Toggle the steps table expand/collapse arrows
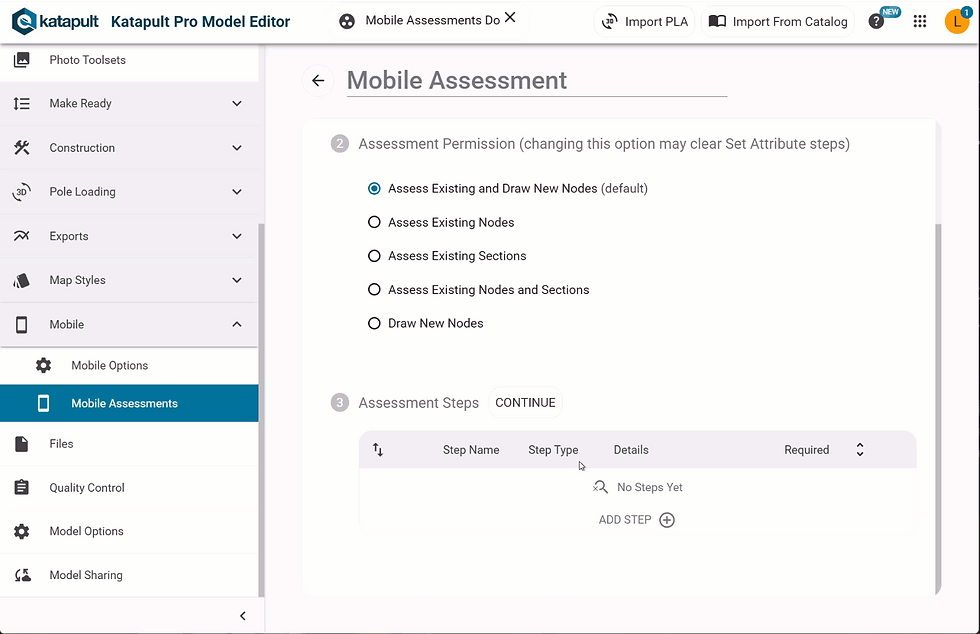980x634 pixels. point(860,450)
